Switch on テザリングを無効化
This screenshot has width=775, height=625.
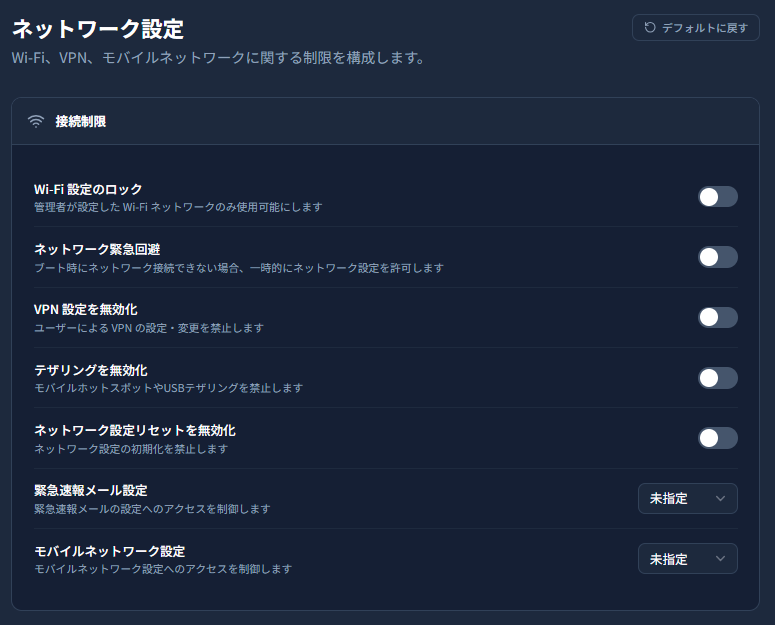click(x=718, y=378)
